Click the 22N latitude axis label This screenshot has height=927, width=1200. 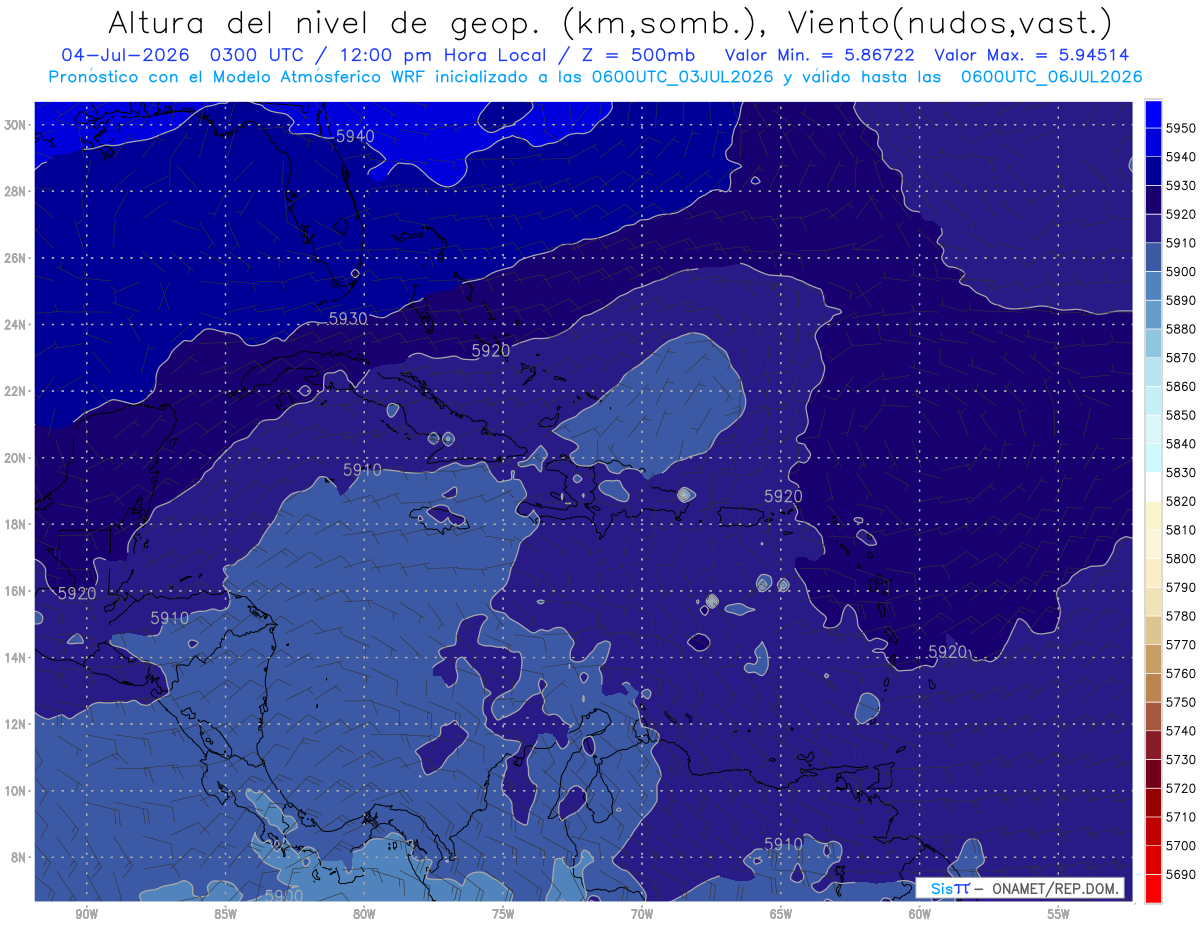coord(15,391)
